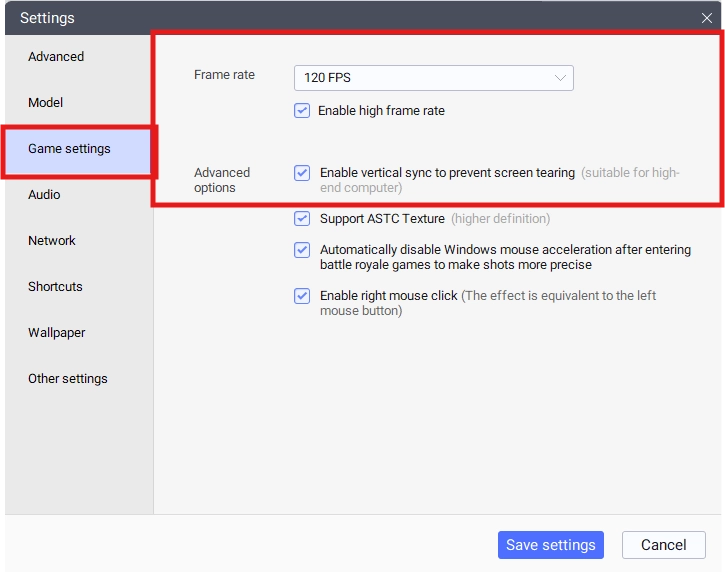
Task: Show the Shortcuts settings page
Action: pyautogui.click(x=55, y=287)
